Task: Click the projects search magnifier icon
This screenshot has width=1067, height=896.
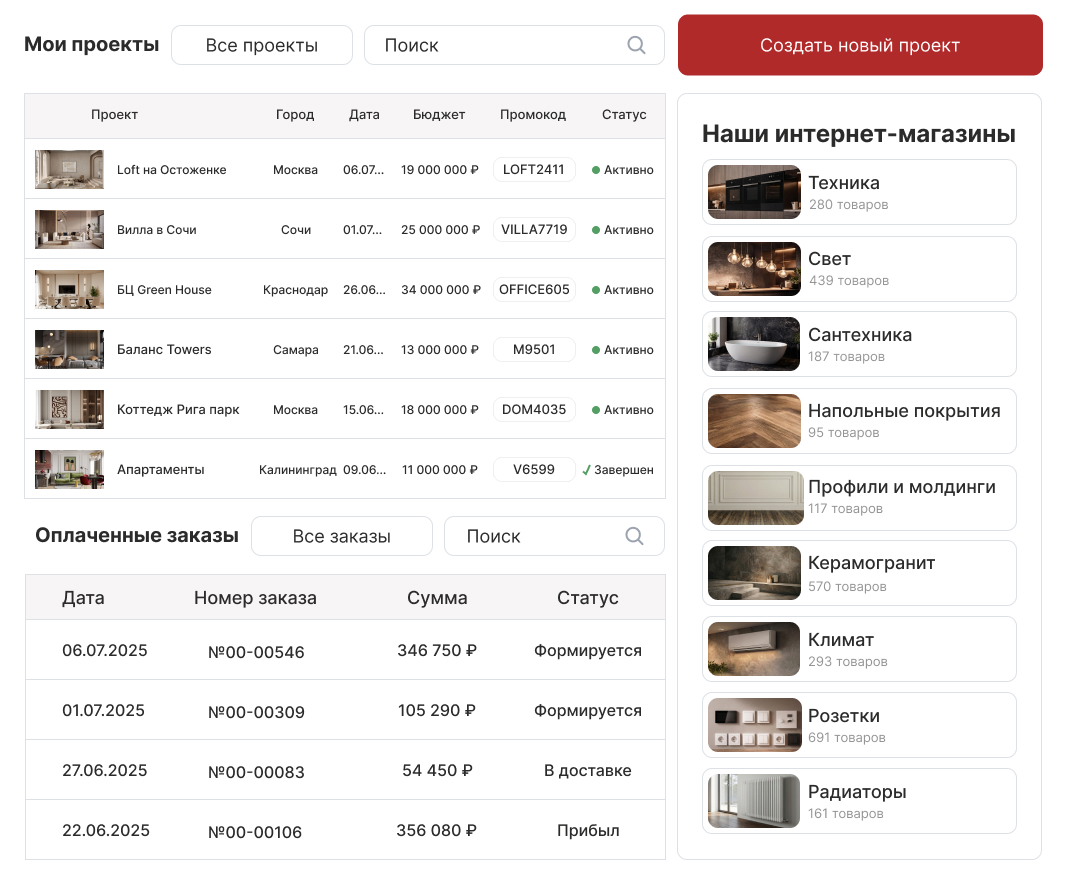Action: click(636, 45)
